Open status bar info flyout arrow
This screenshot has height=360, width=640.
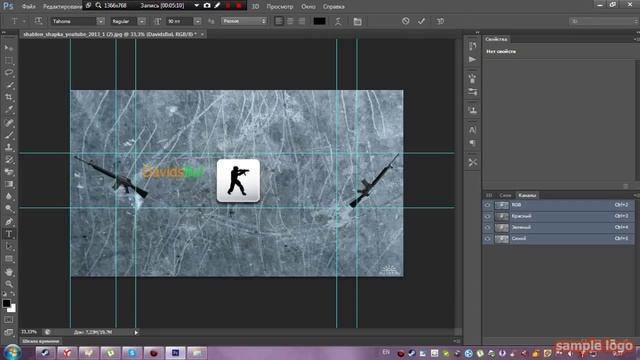[x=136, y=332]
